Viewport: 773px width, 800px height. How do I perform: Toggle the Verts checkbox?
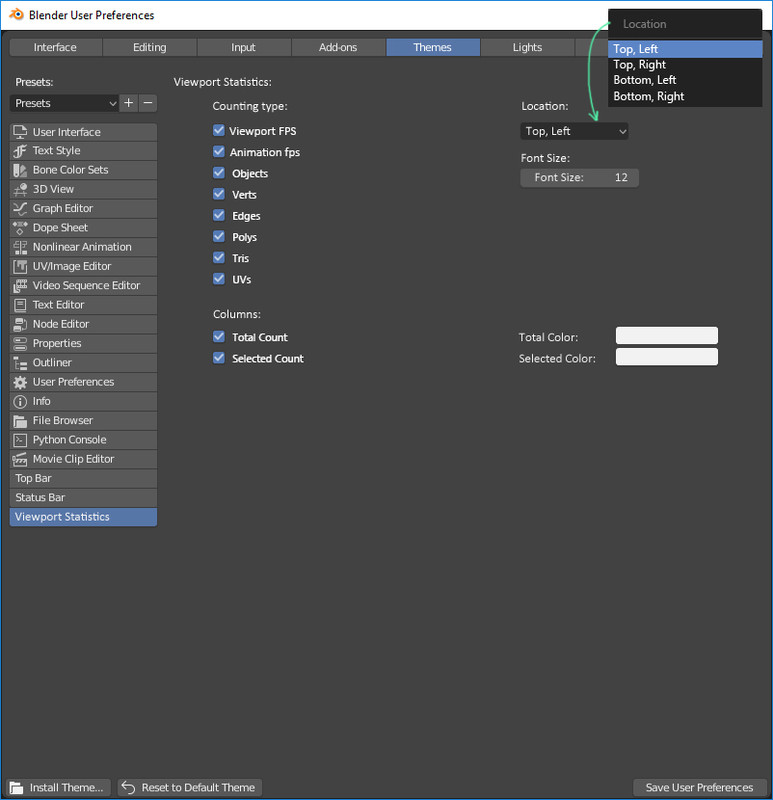[x=219, y=194]
